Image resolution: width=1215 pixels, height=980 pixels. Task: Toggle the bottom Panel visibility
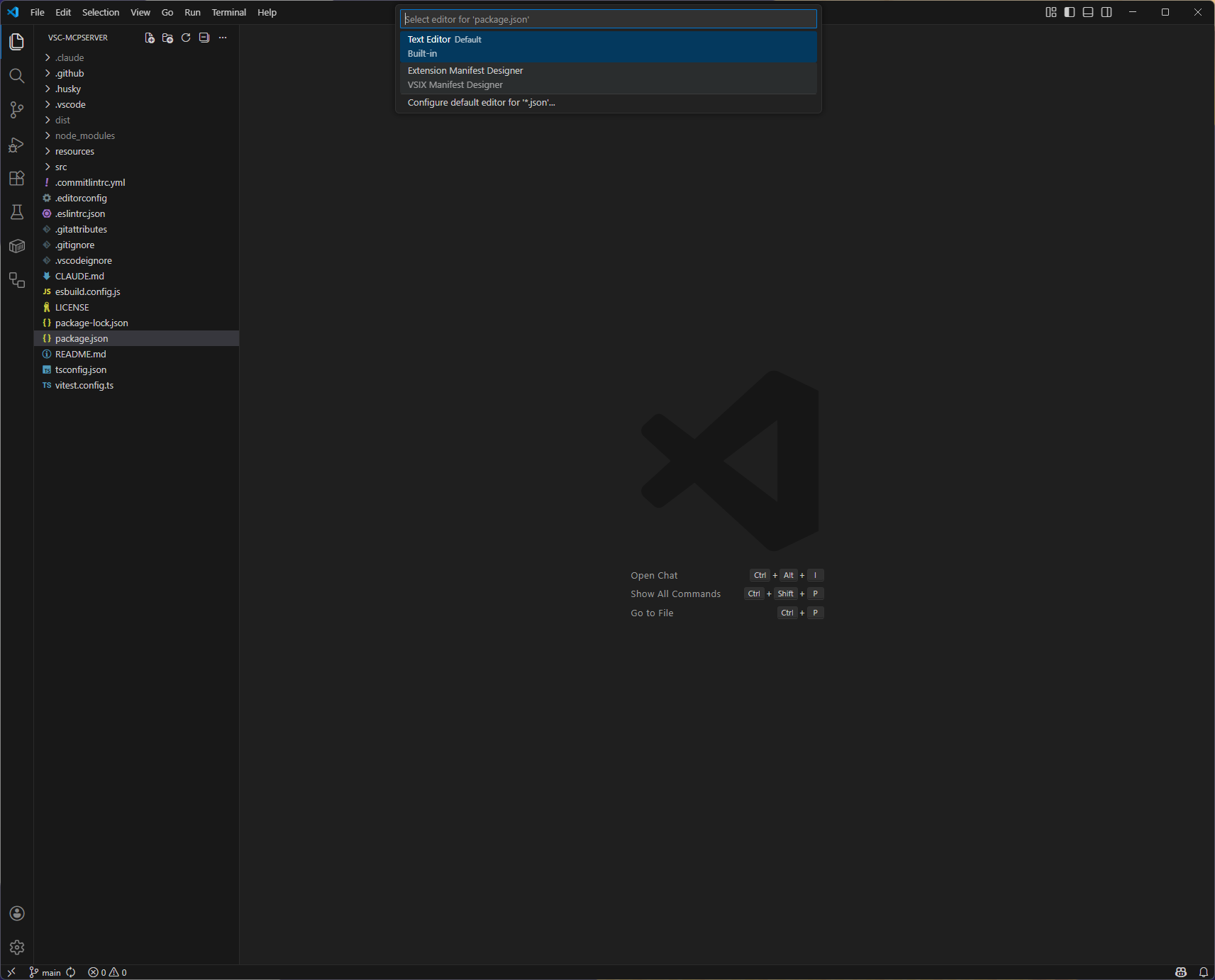[1088, 12]
